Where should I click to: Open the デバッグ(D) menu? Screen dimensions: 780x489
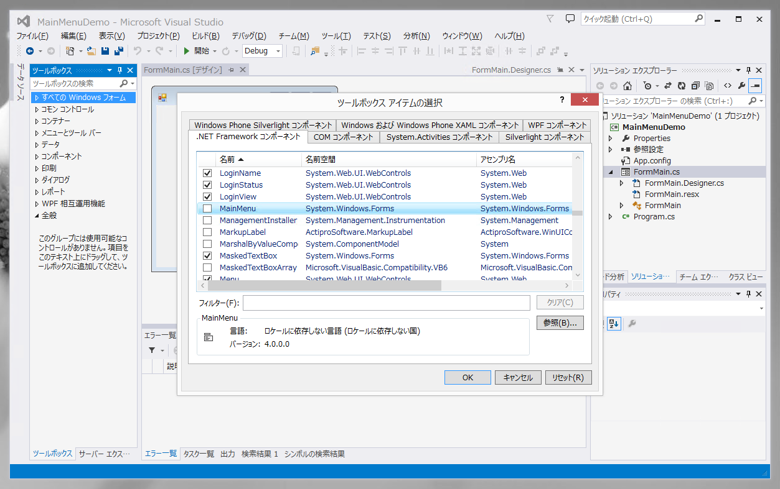pyautogui.click(x=249, y=36)
